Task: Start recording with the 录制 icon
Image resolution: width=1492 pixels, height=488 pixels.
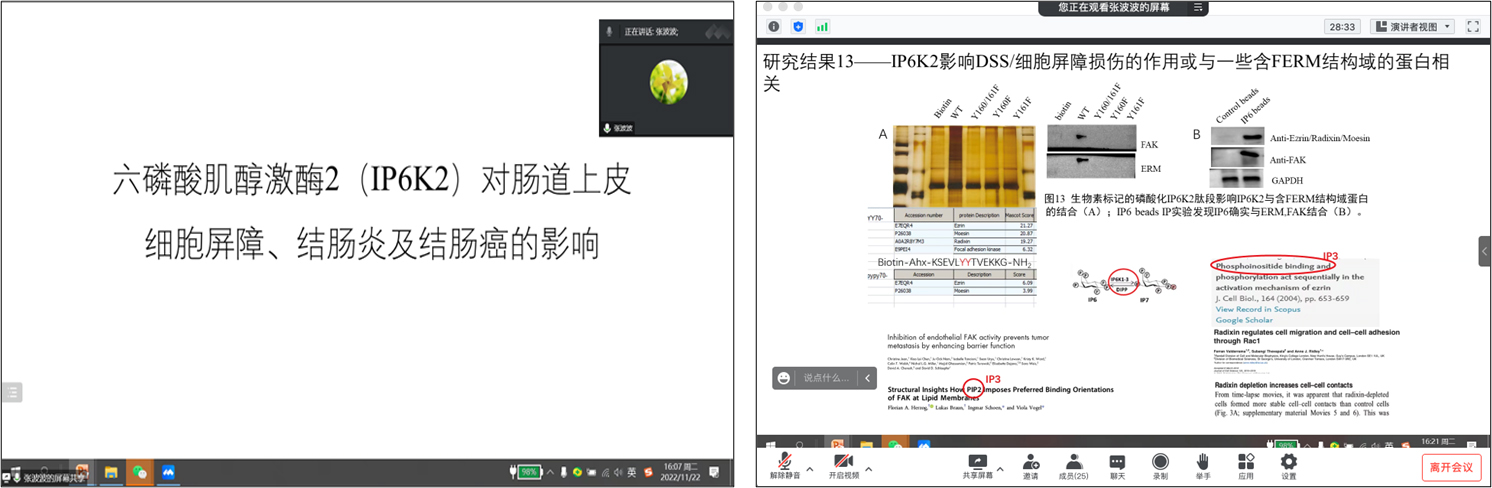Action: tap(1160, 462)
